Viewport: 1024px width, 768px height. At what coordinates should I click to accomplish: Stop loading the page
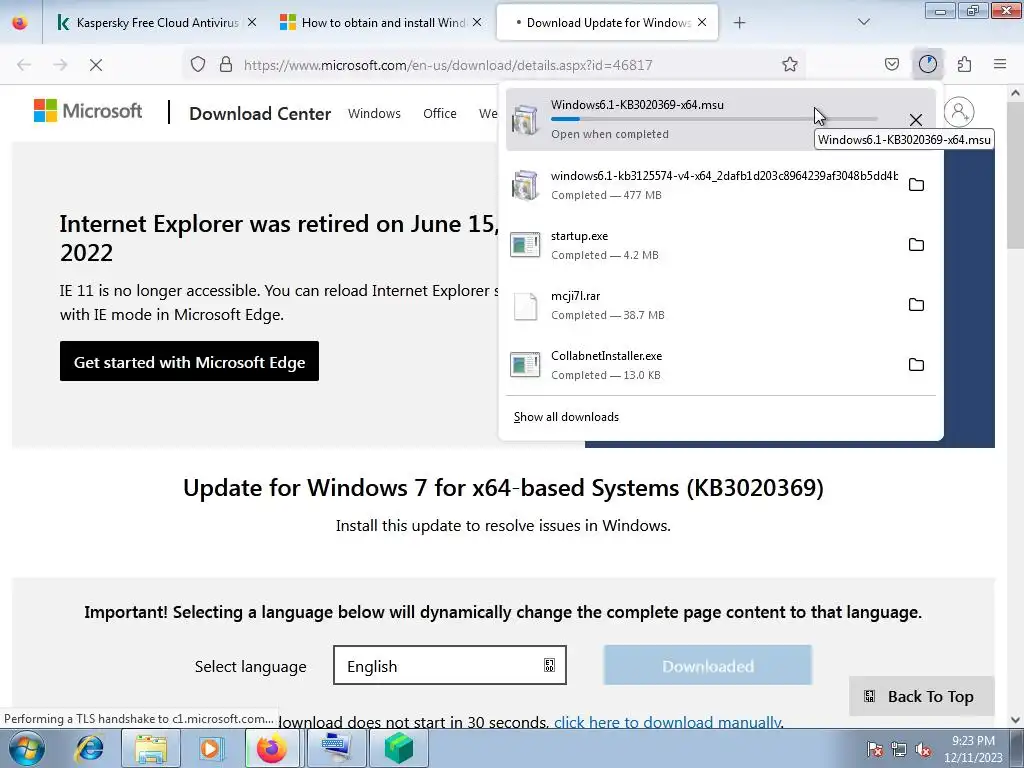coord(96,65)
